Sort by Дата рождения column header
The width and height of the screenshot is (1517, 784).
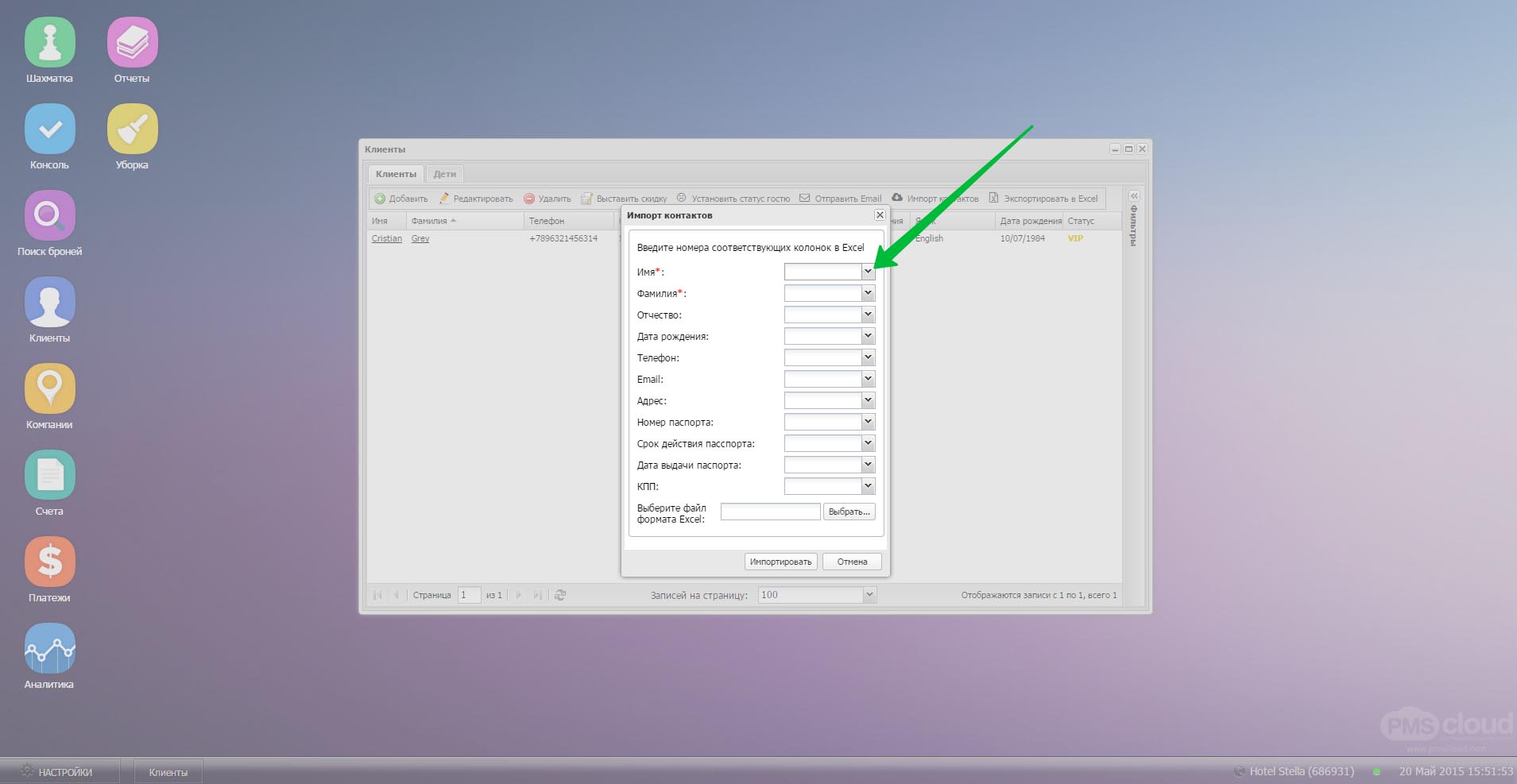(x=1030, y=221)
